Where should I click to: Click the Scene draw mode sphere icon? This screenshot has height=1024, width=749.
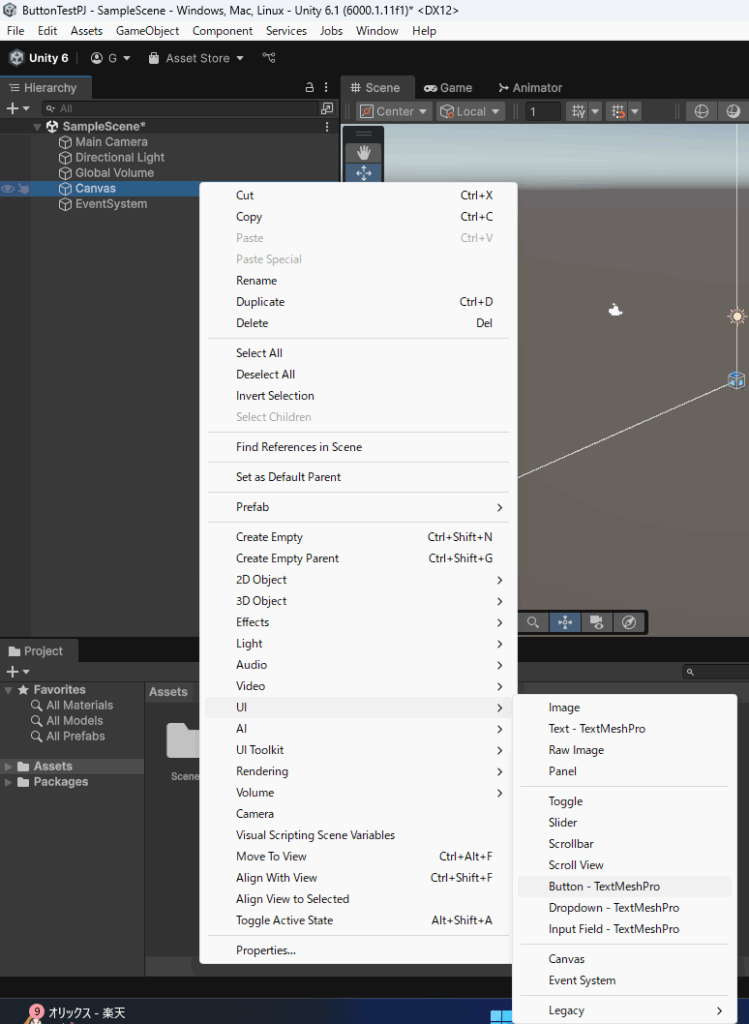701,111
